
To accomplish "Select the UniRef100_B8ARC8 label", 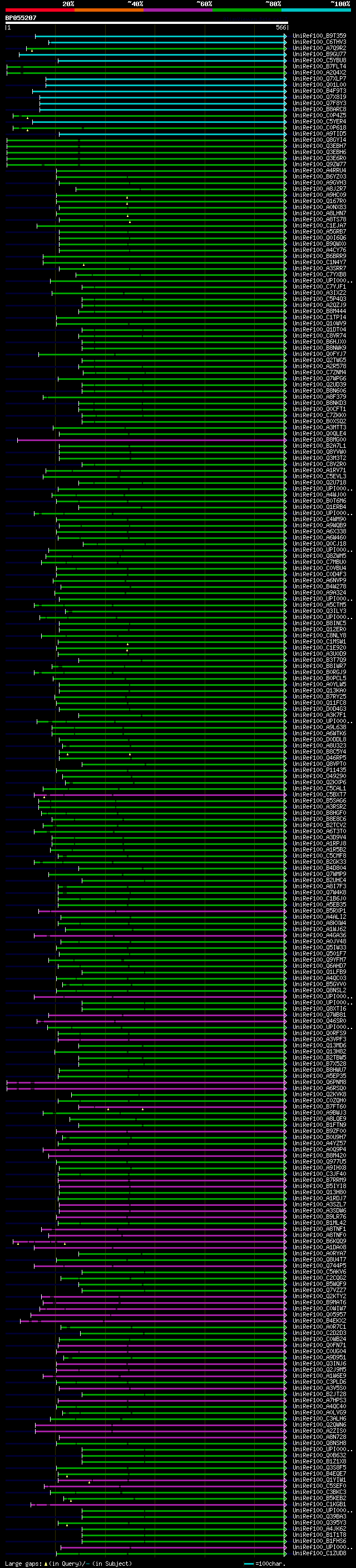I will [319, 110].
